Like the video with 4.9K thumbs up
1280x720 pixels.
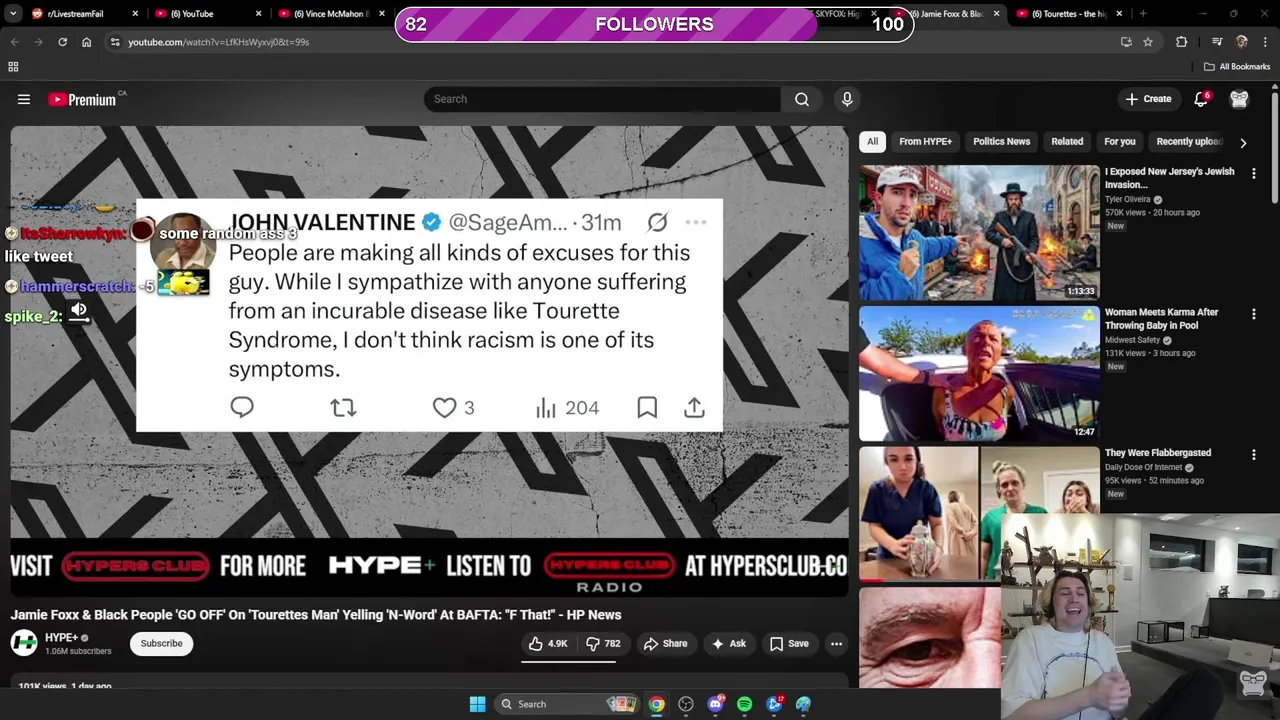point(548,644)
